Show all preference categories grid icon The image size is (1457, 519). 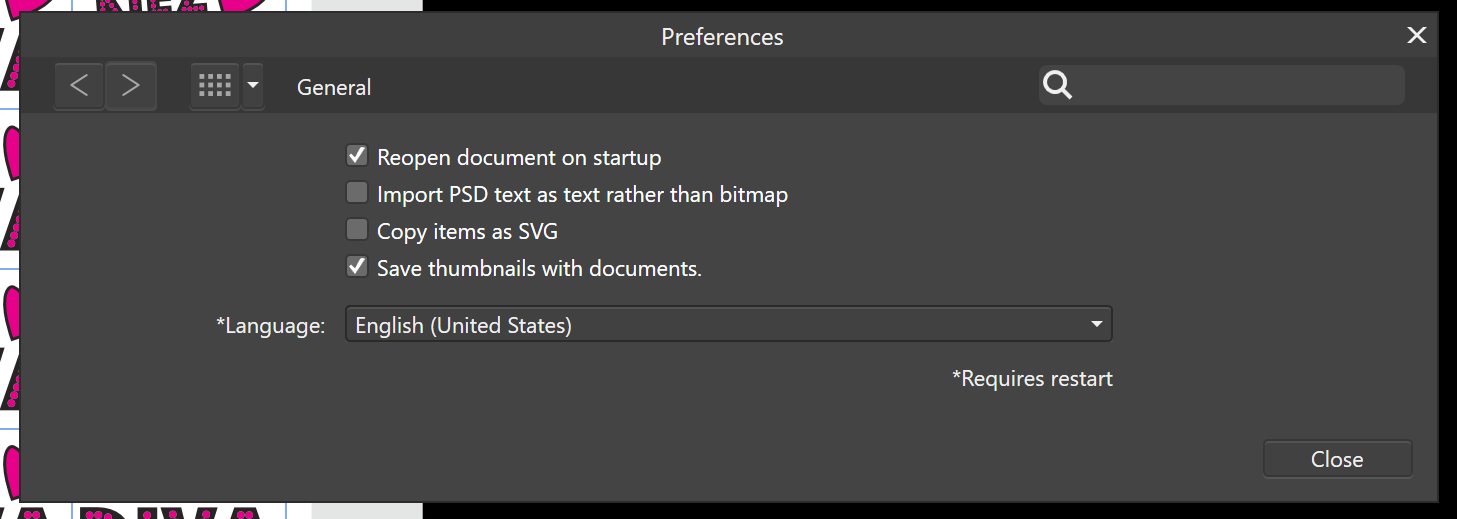coord(215,86)
